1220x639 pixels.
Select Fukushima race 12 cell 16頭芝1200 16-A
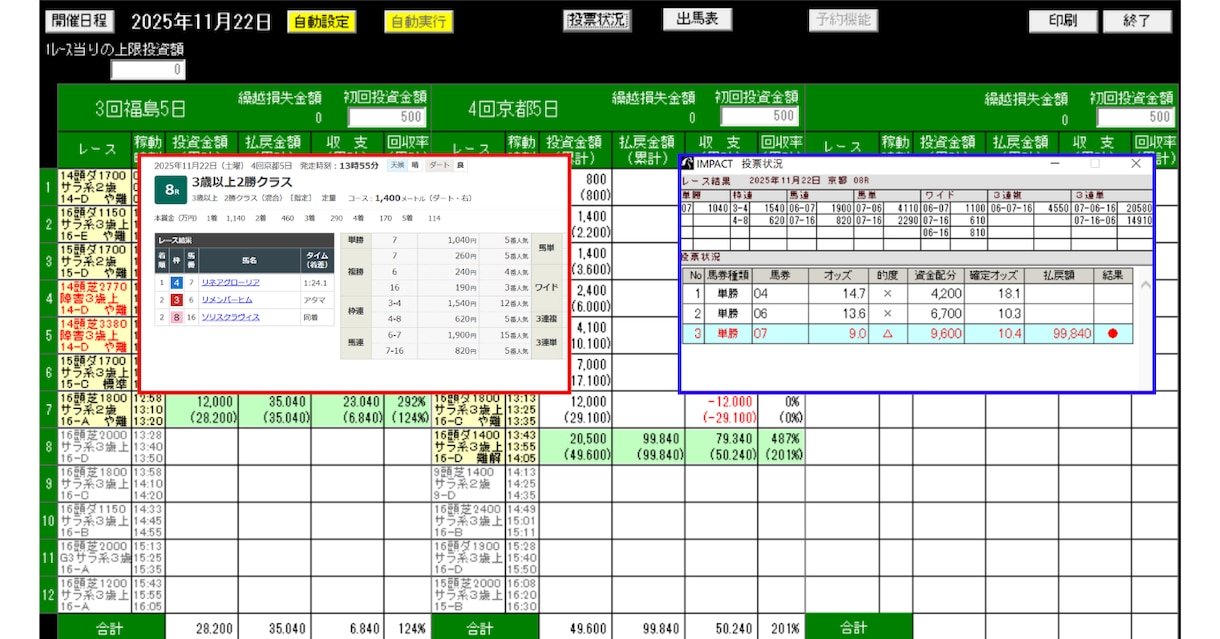pos(93,595)
